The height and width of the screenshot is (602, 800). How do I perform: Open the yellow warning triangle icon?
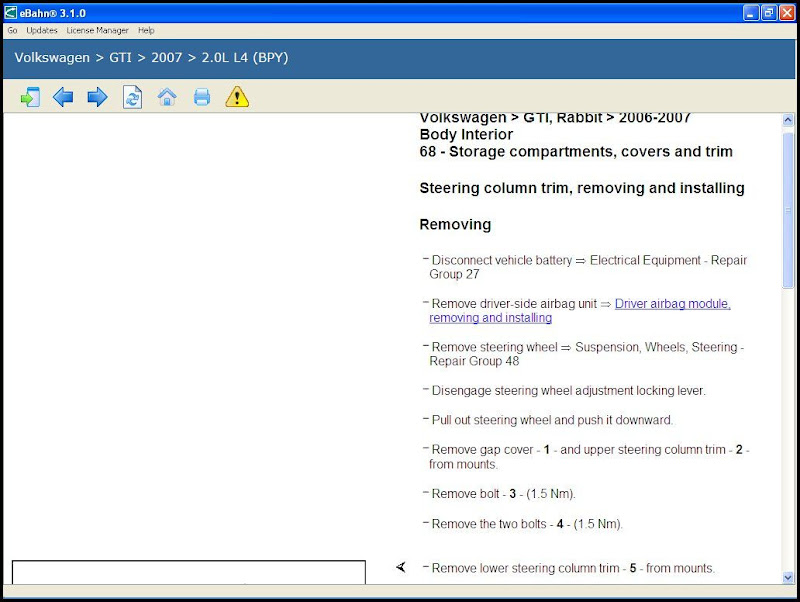(x=237, y=97)
